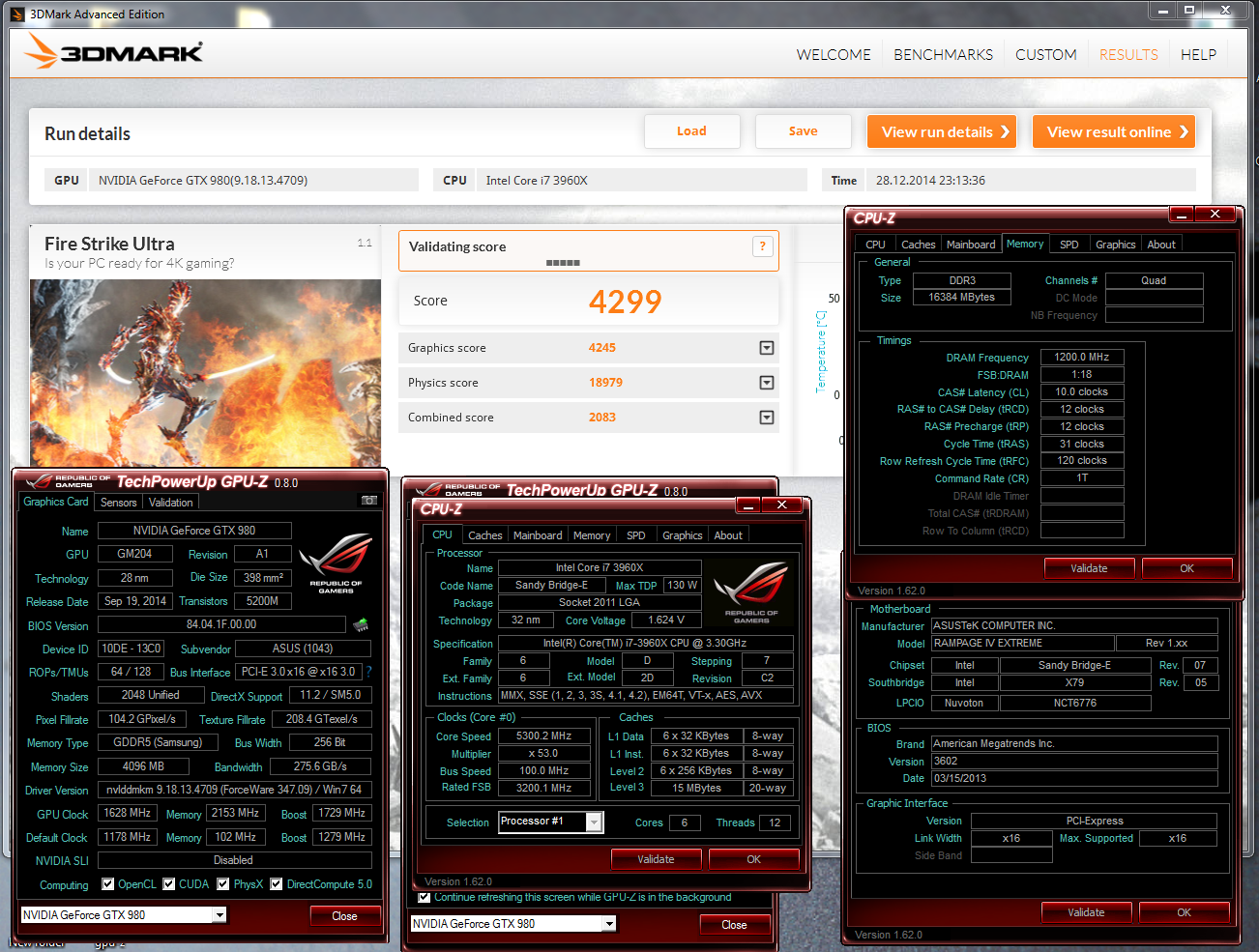The height and width of the screenshot is (952, 1259).
Task: Click the 3DMark Advanced Edition title bar icon
Action: point(17,14)
